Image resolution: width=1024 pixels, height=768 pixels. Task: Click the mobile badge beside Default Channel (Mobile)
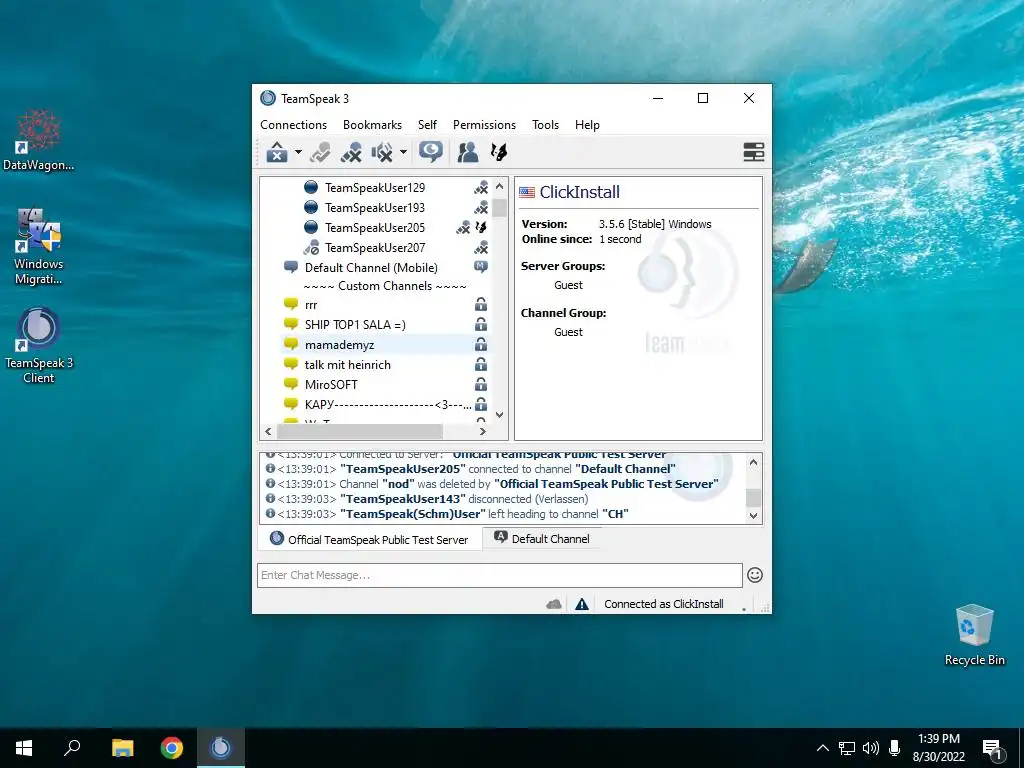tap(481, 266)
